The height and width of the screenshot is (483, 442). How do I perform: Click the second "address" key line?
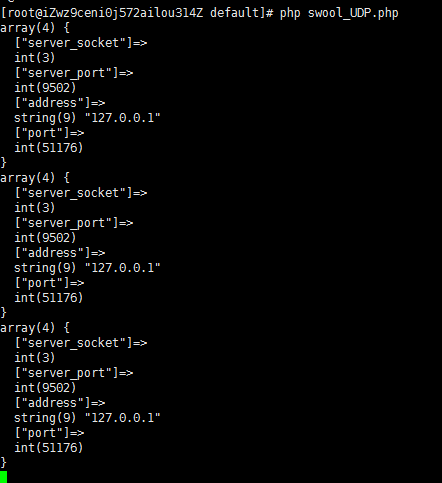point(60,253)
